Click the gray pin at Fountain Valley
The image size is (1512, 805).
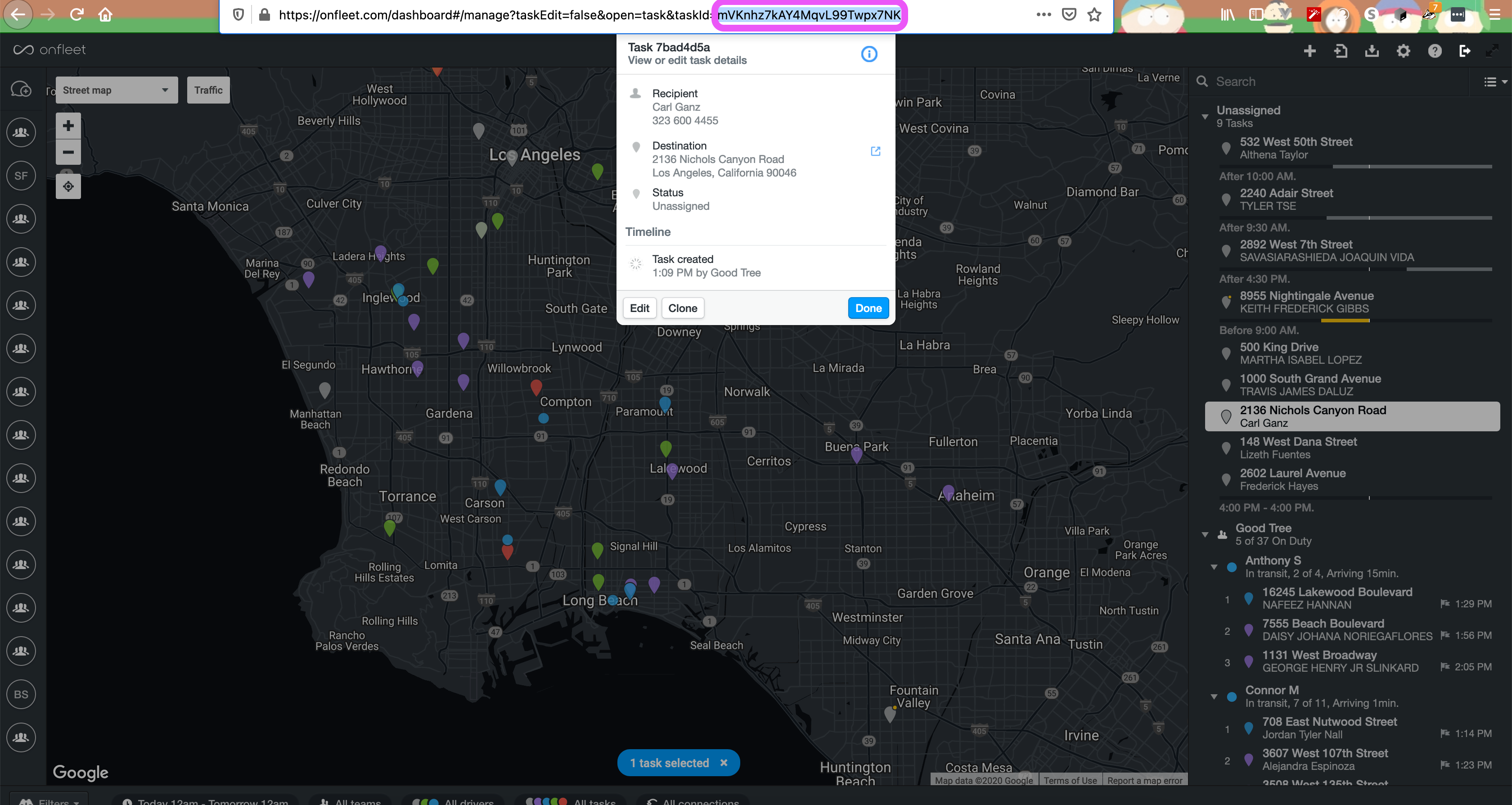click(890, 714)
